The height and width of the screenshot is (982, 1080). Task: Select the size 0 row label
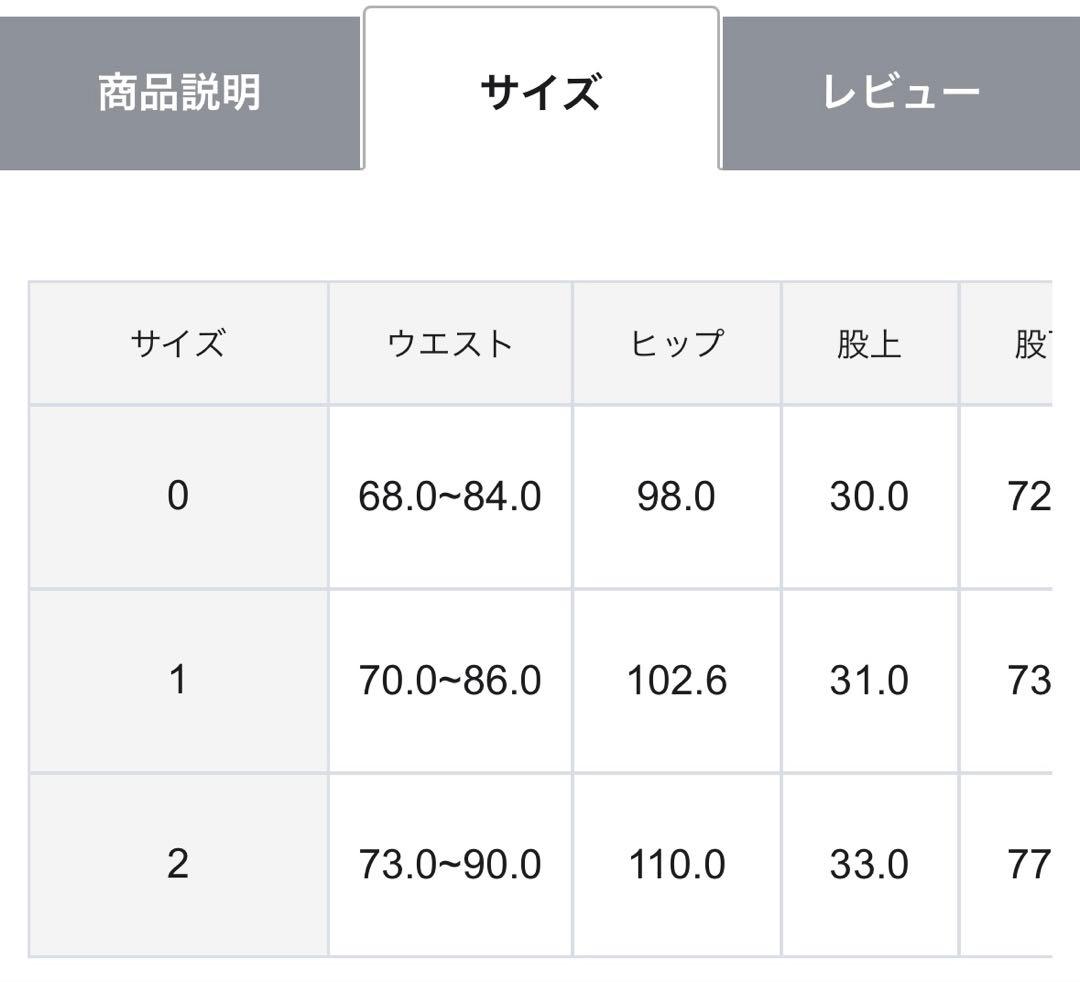(178, 496)
